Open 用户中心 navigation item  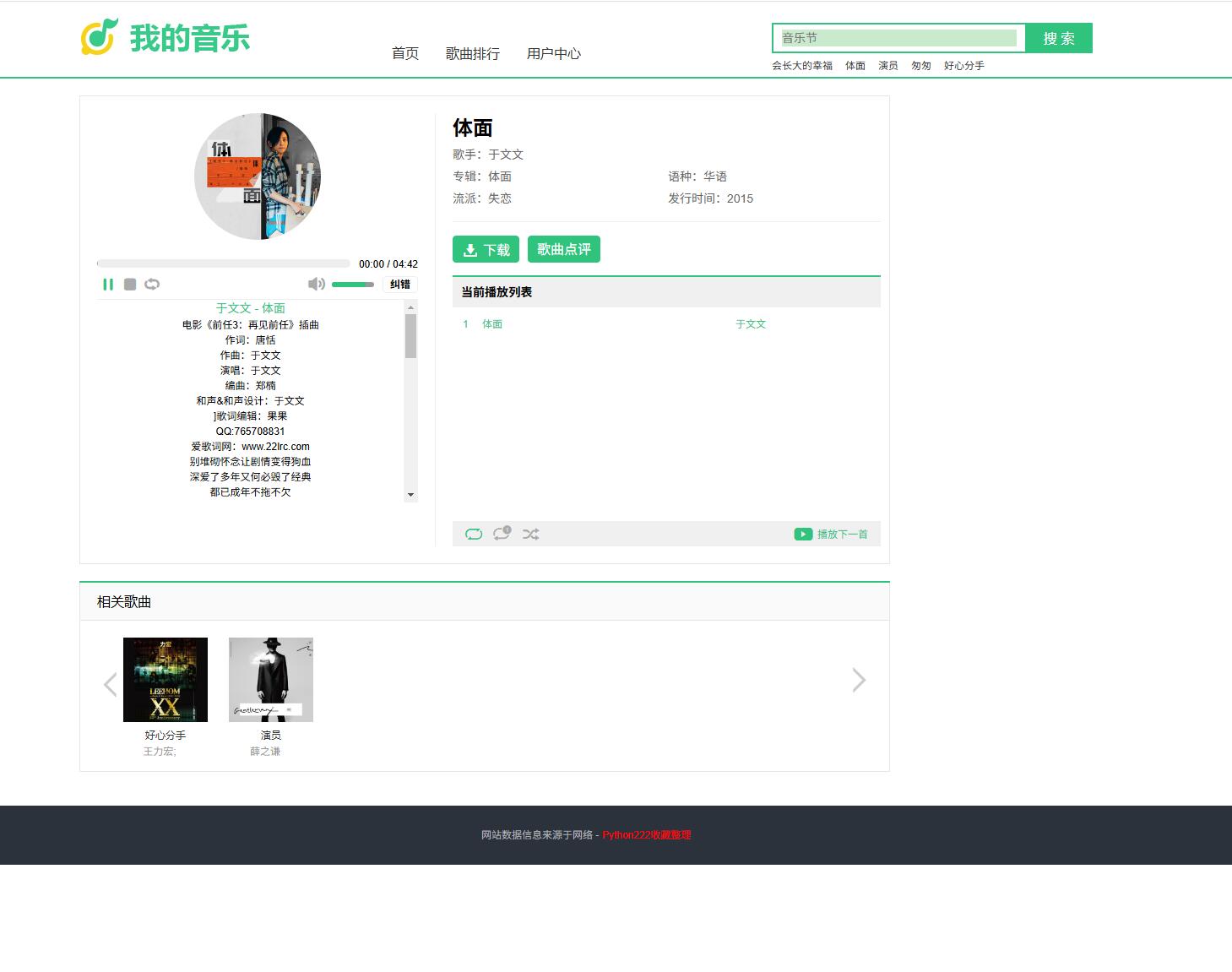pyautogui.click(x=554, y=53)
